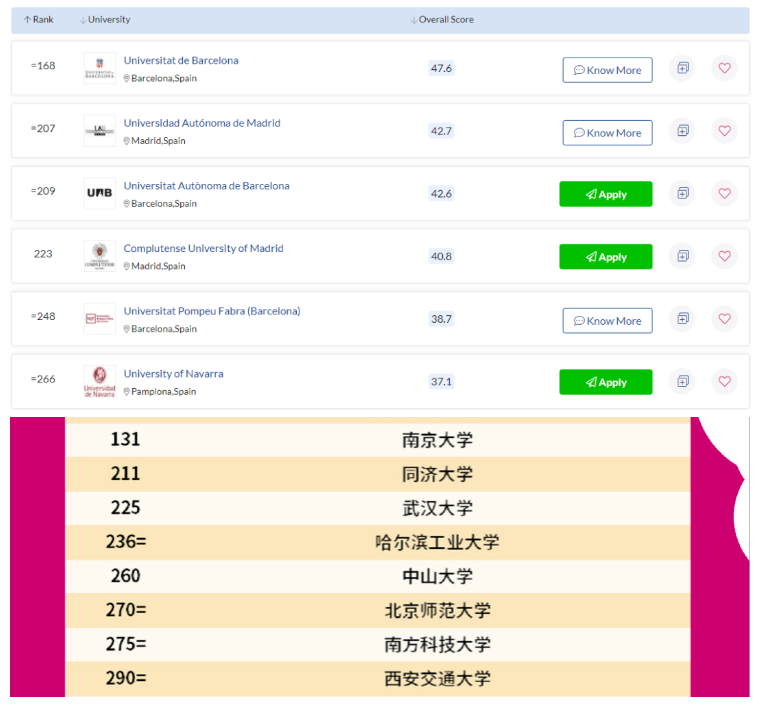Screen dimensions: 766x712
Task: Add Universitat Autònoma de Barcelona to compare
Action: pyautogui.click(x=682, y=193)
